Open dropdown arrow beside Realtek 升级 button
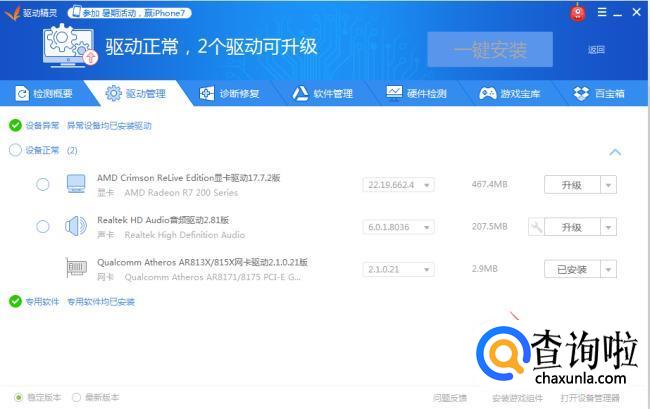The image size is (650, 409). [609, 227]
